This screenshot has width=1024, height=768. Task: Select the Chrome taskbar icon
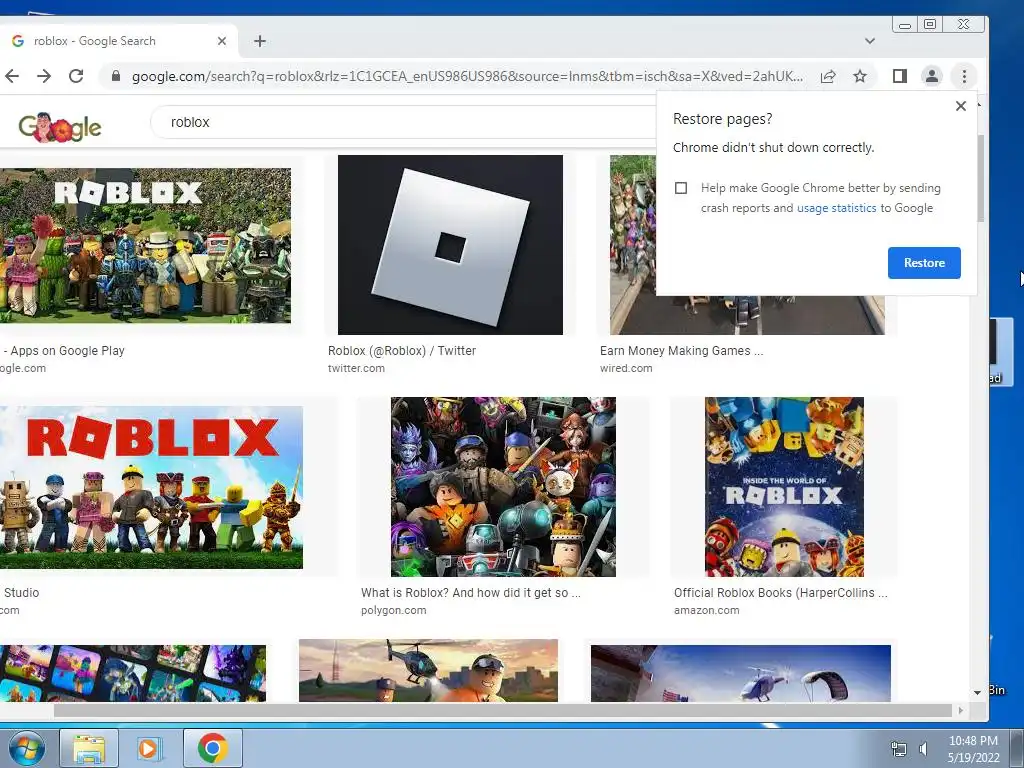click(212, 748)
